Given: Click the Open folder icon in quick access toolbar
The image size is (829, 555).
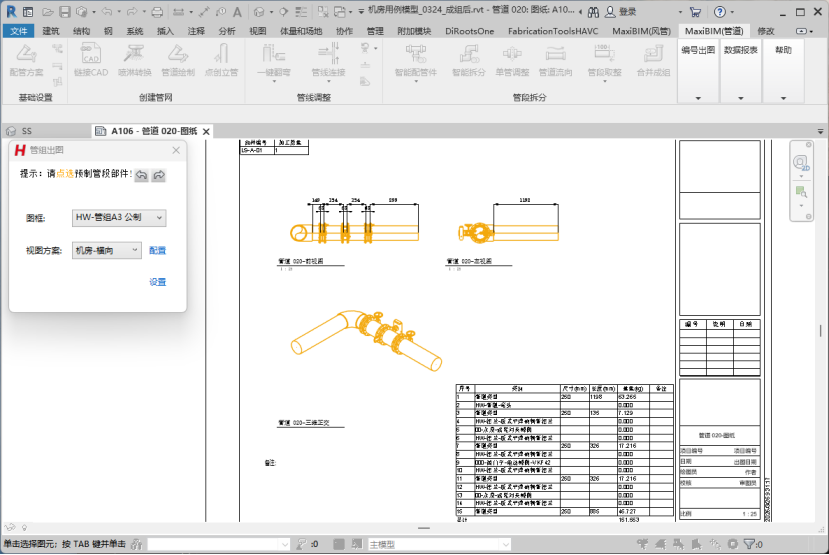Looking at the screenshot, I should [48, 12].
